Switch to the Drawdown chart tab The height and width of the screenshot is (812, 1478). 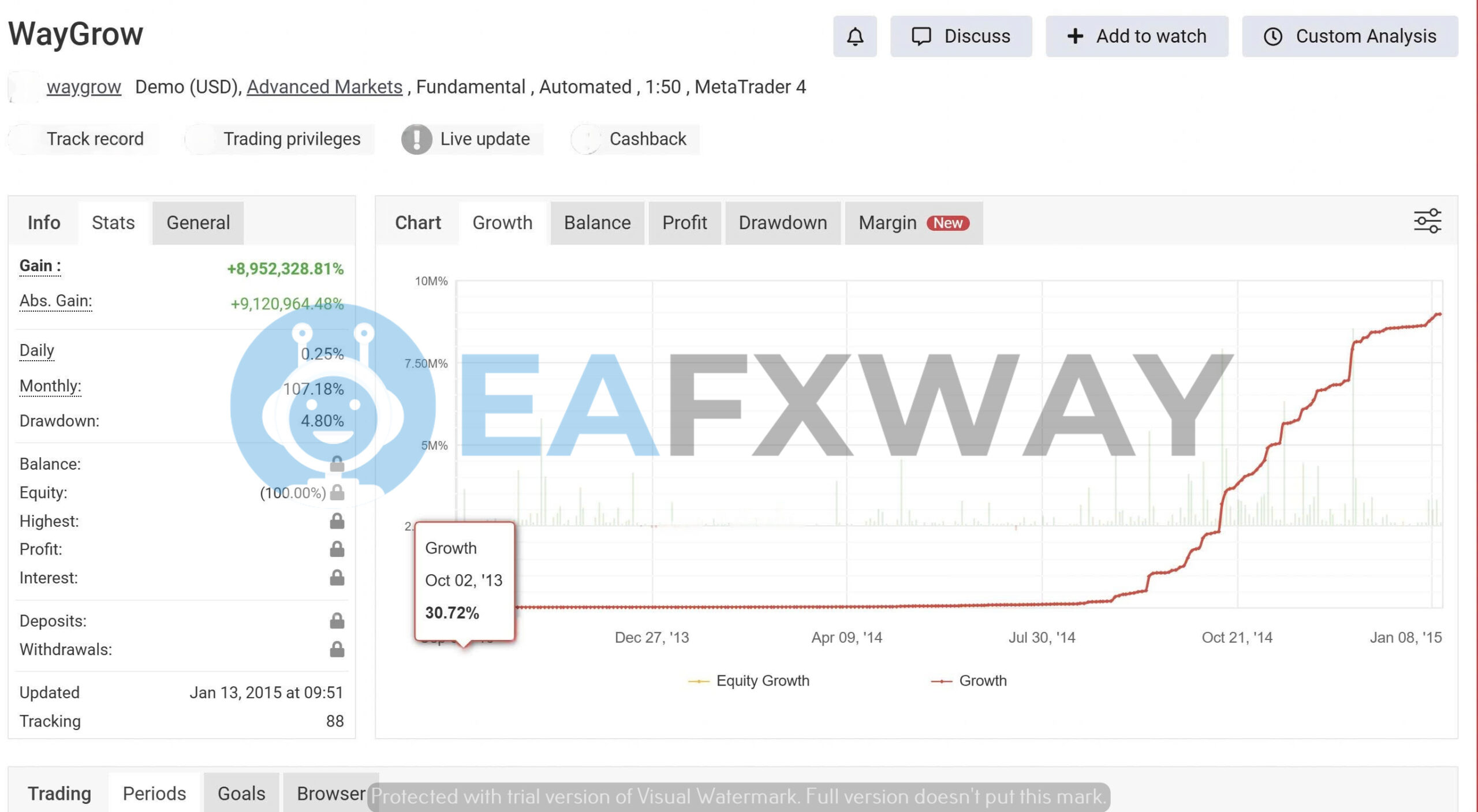(x=782, y=223)
